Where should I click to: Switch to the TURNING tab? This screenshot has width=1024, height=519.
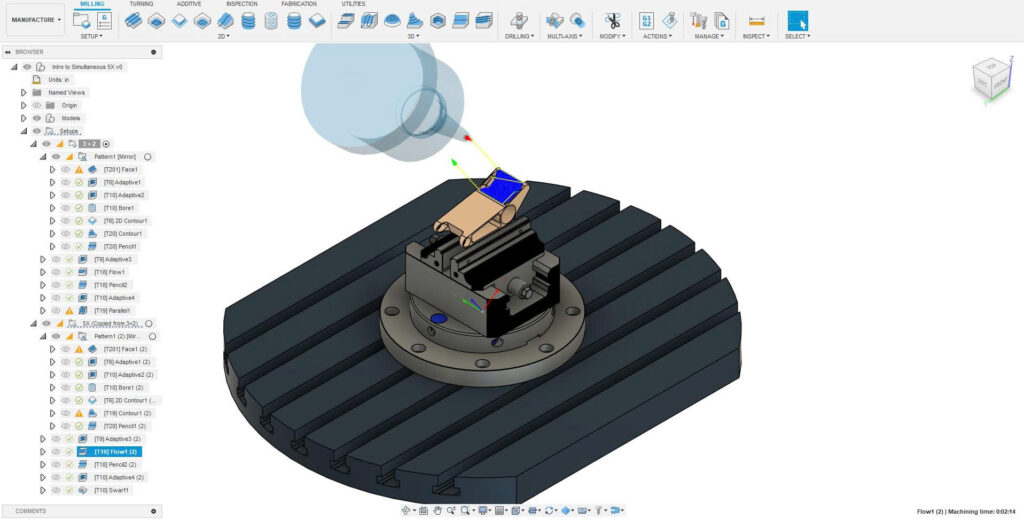[x=141, y=4]
